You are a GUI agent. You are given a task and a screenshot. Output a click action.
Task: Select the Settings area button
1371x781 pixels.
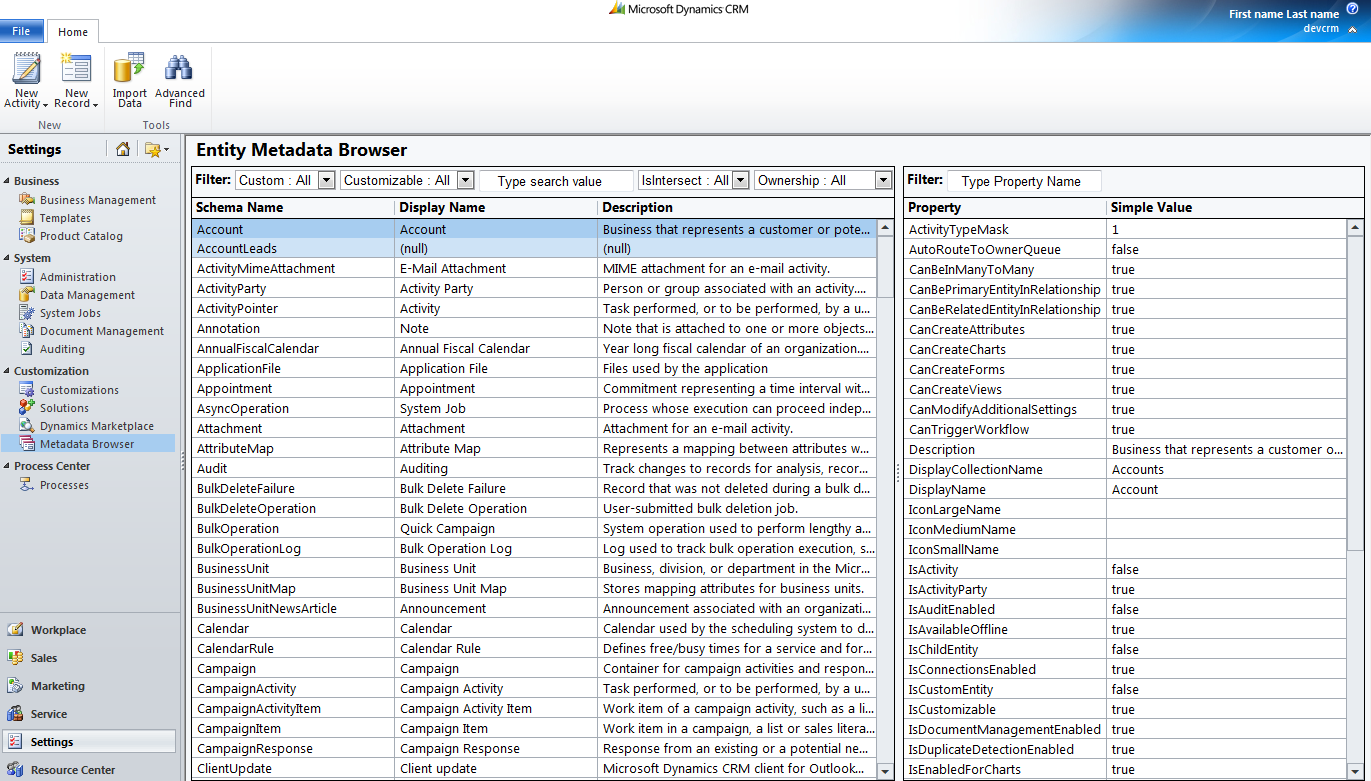pos(89,742)
